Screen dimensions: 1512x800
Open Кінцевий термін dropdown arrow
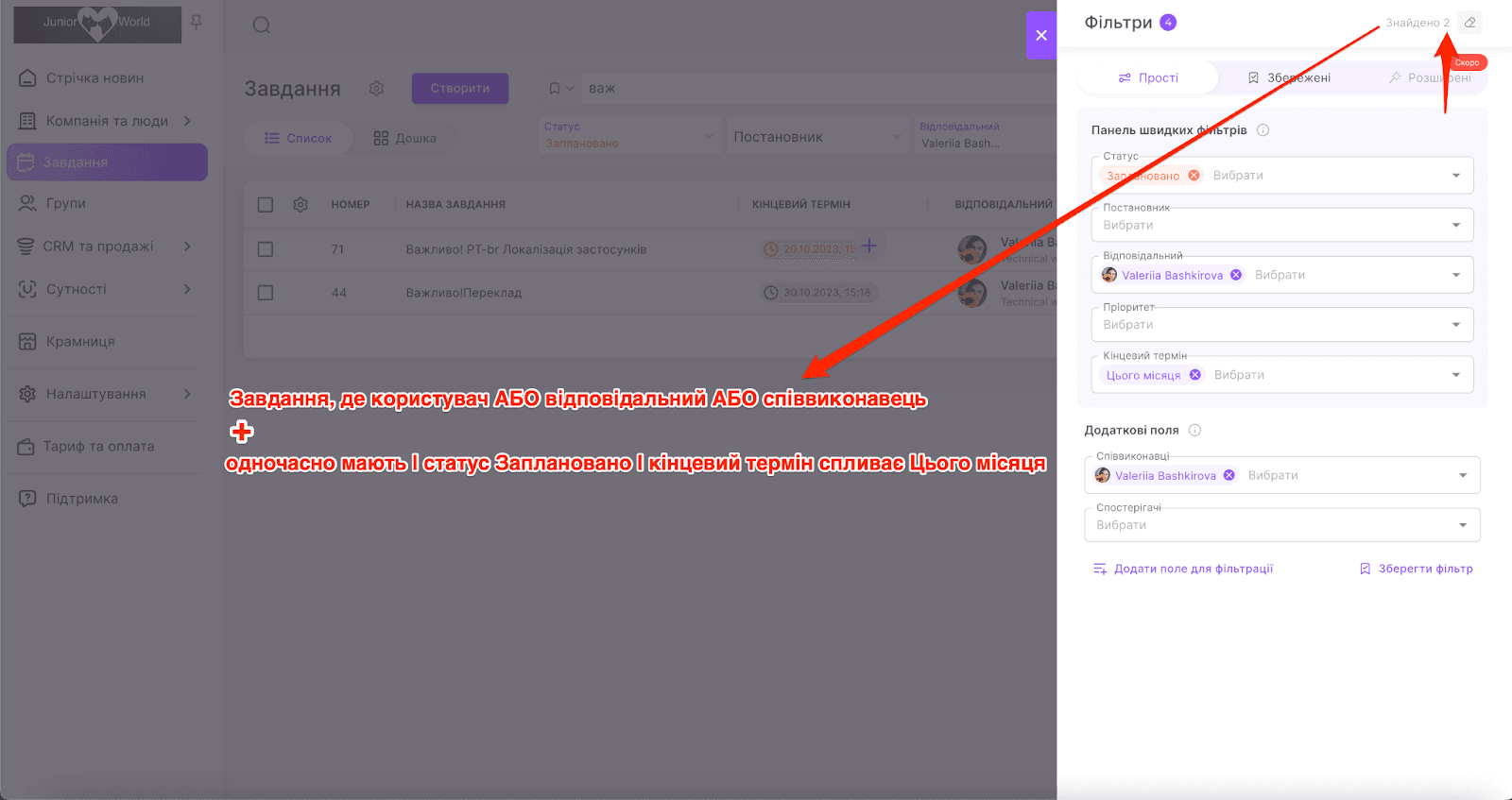pos(1455,375)
